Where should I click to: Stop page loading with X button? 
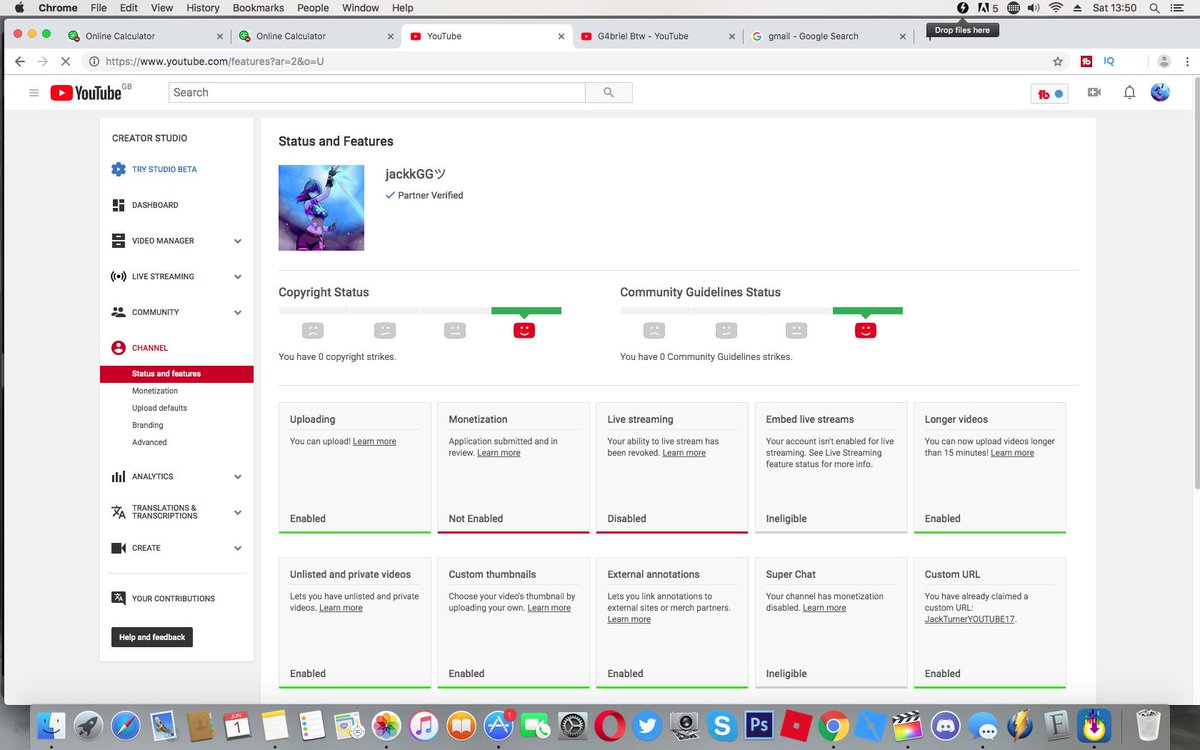coord(65,61)
